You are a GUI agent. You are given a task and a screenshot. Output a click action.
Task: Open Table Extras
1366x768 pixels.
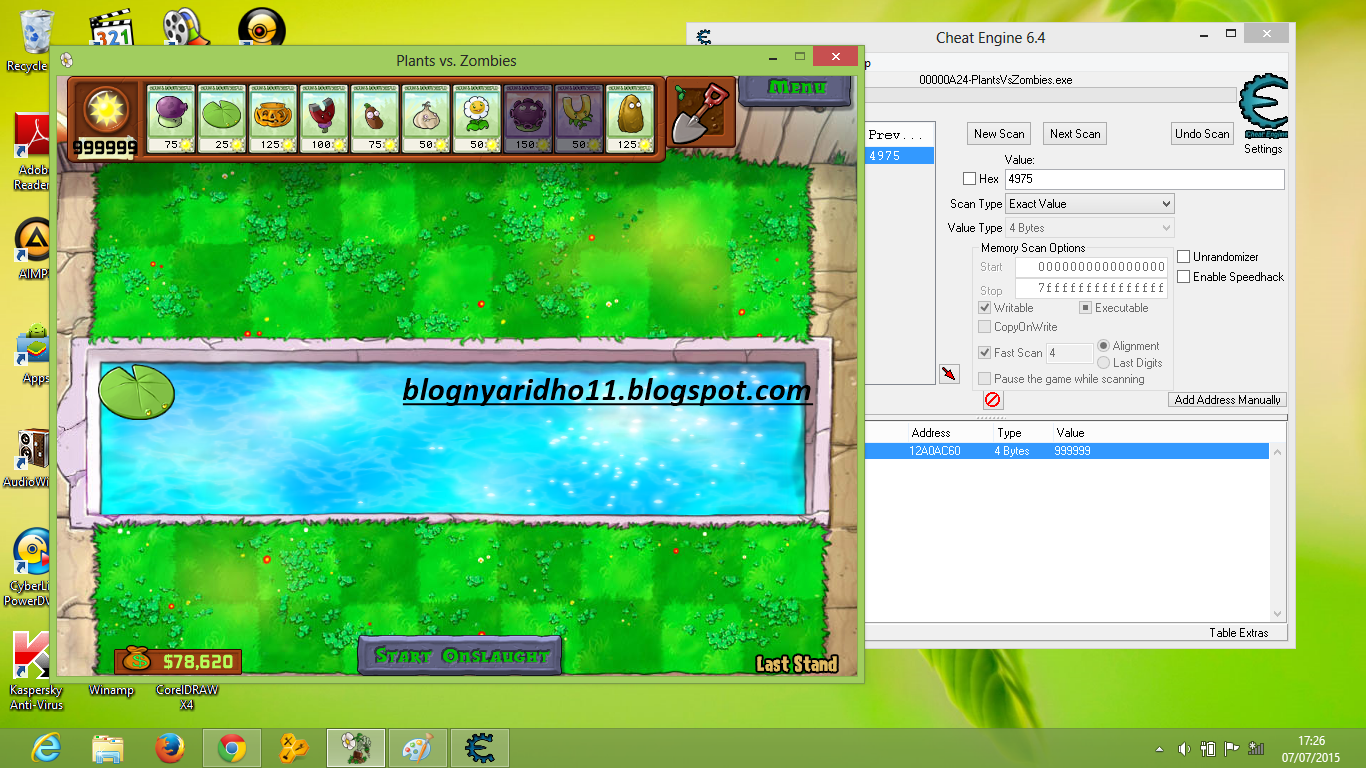pos(1238,633)
